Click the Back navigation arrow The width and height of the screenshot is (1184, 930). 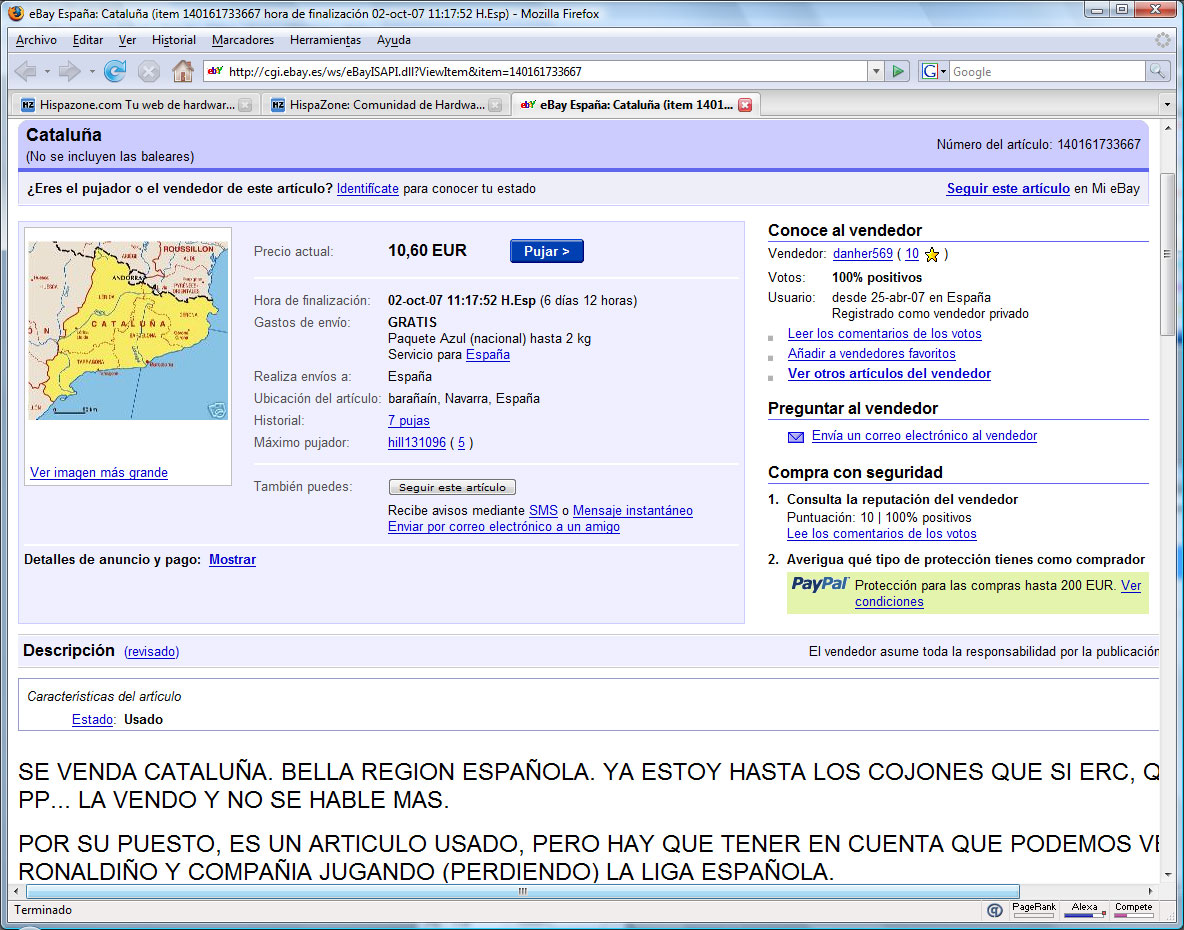pos(25,72)
